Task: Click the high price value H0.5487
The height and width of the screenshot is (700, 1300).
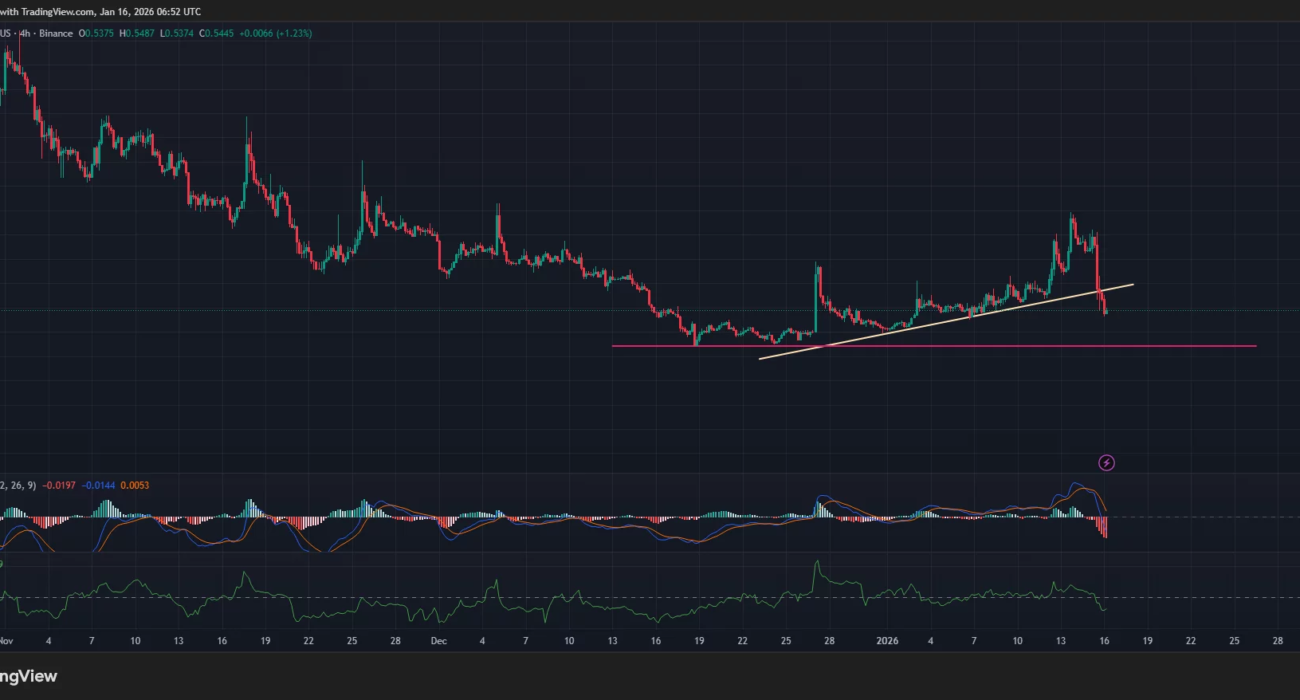Action: [137, 33]
